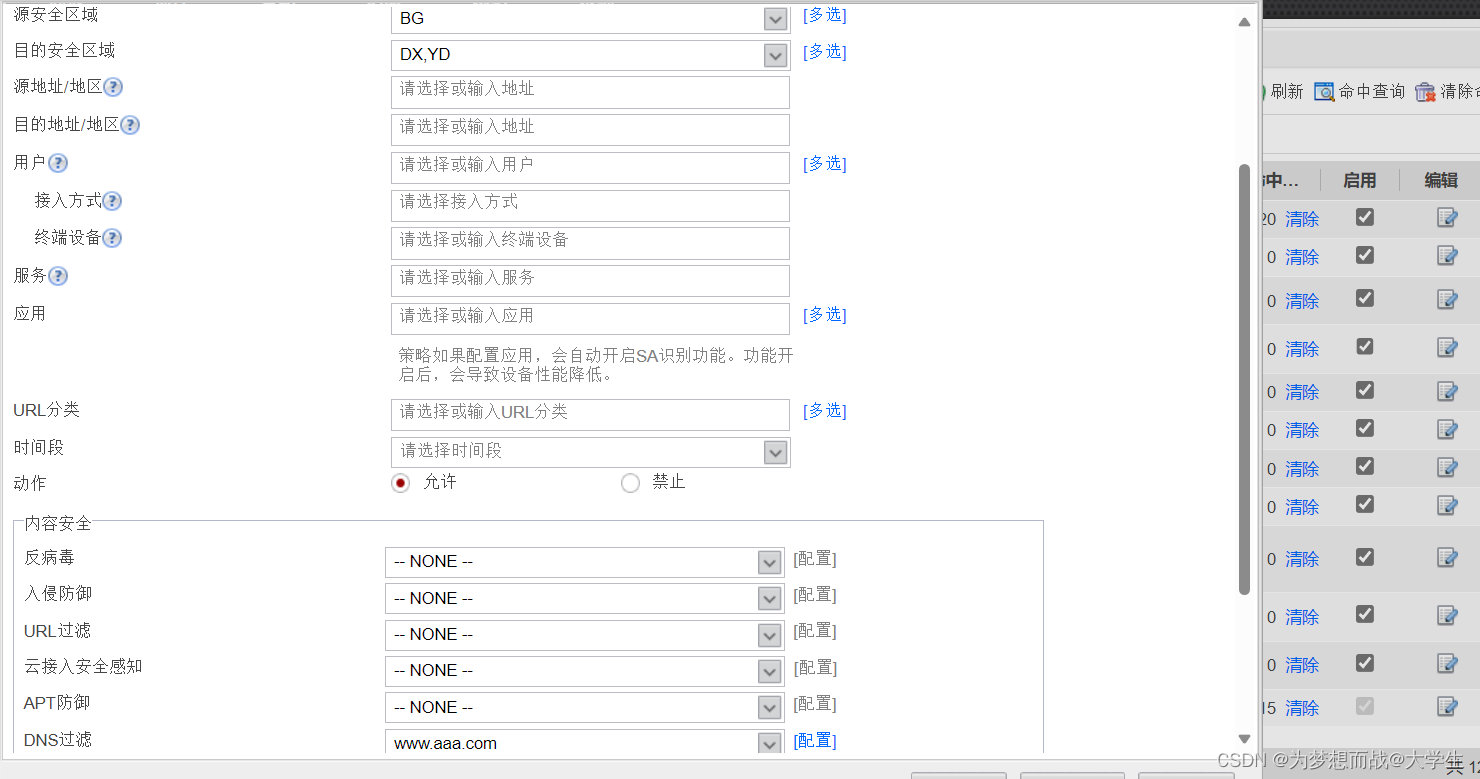Focus the 接入方式 input field
The image size is (1480, 779).
tap(590, 205)
